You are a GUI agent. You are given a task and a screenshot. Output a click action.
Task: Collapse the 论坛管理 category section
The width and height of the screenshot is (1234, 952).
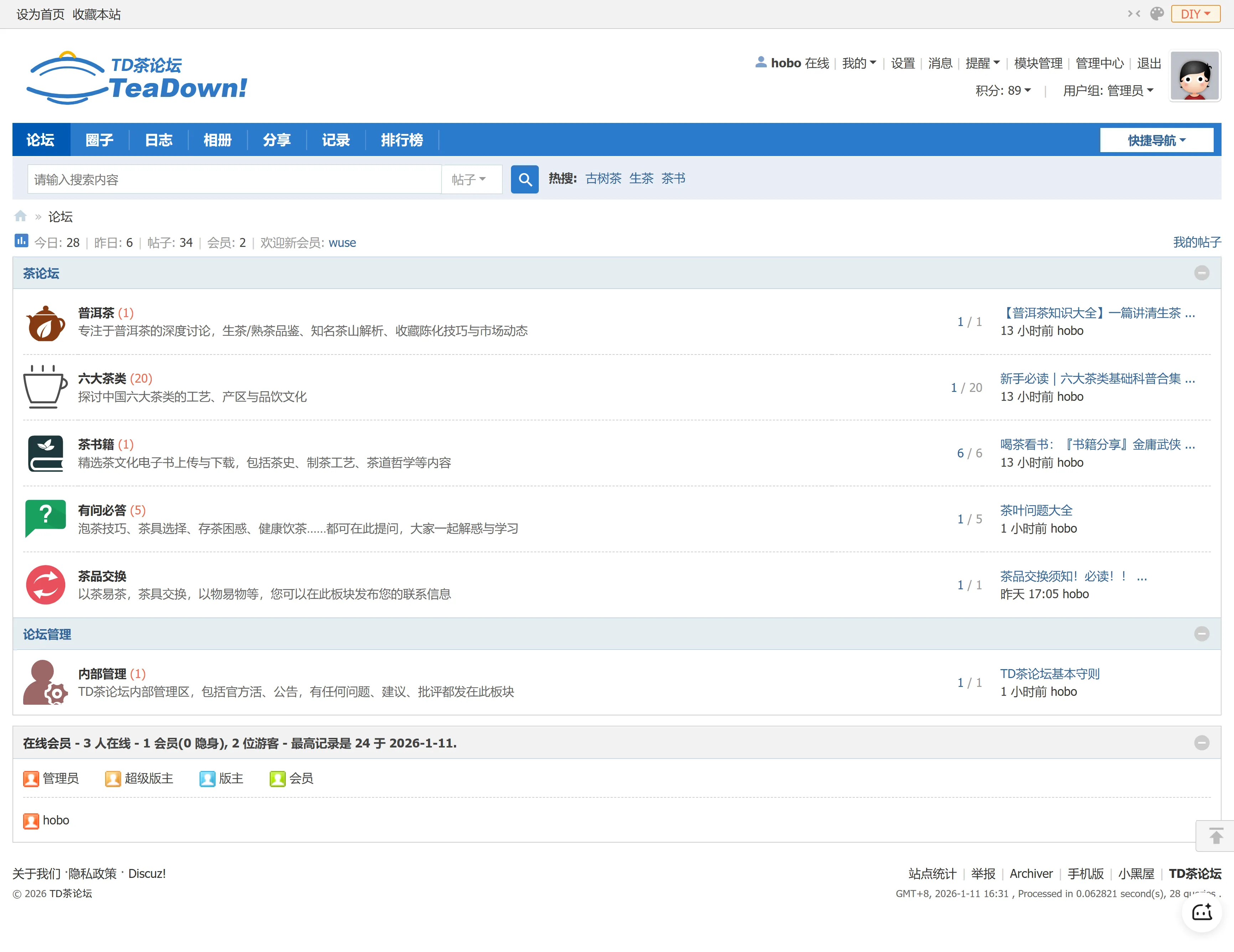1201,633
